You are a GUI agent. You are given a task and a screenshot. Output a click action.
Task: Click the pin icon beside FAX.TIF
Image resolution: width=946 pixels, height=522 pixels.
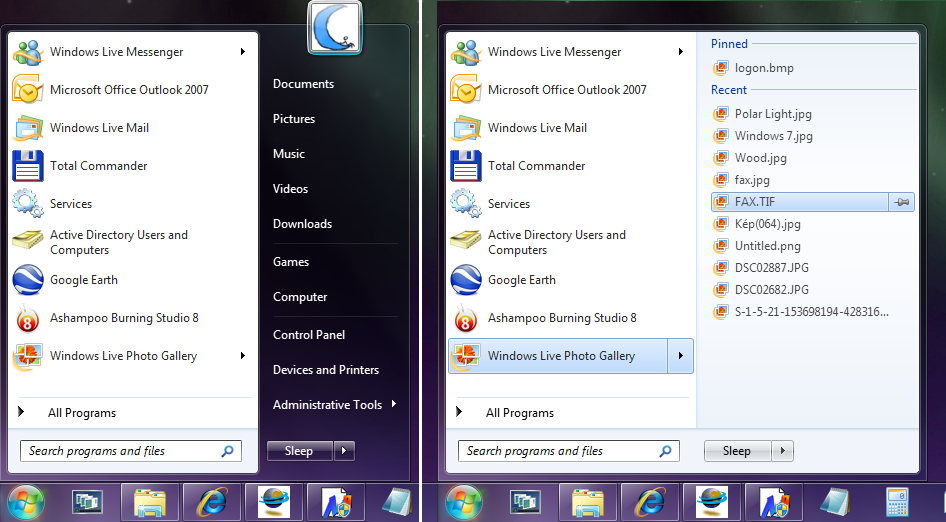pos(901,202)
